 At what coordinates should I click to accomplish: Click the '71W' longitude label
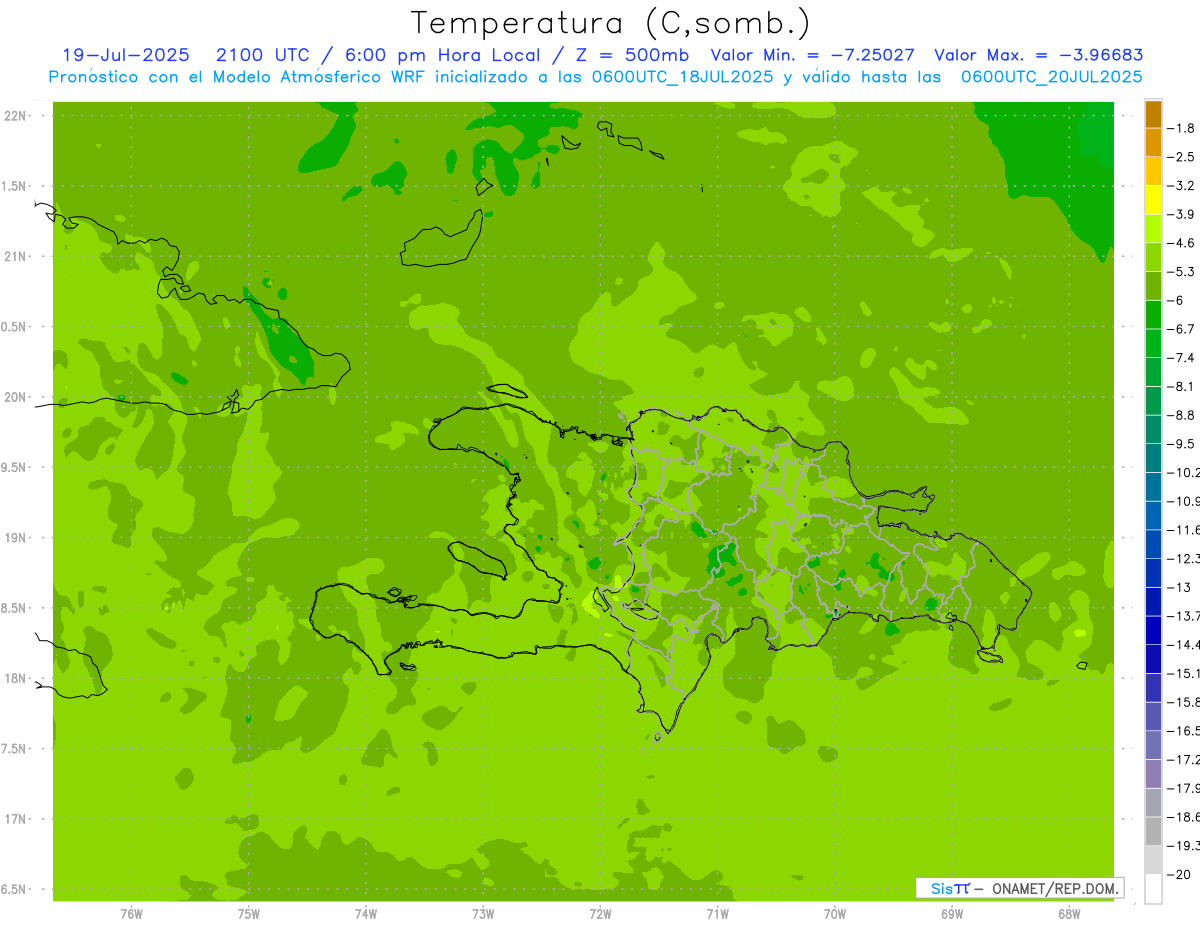point(717,913)
